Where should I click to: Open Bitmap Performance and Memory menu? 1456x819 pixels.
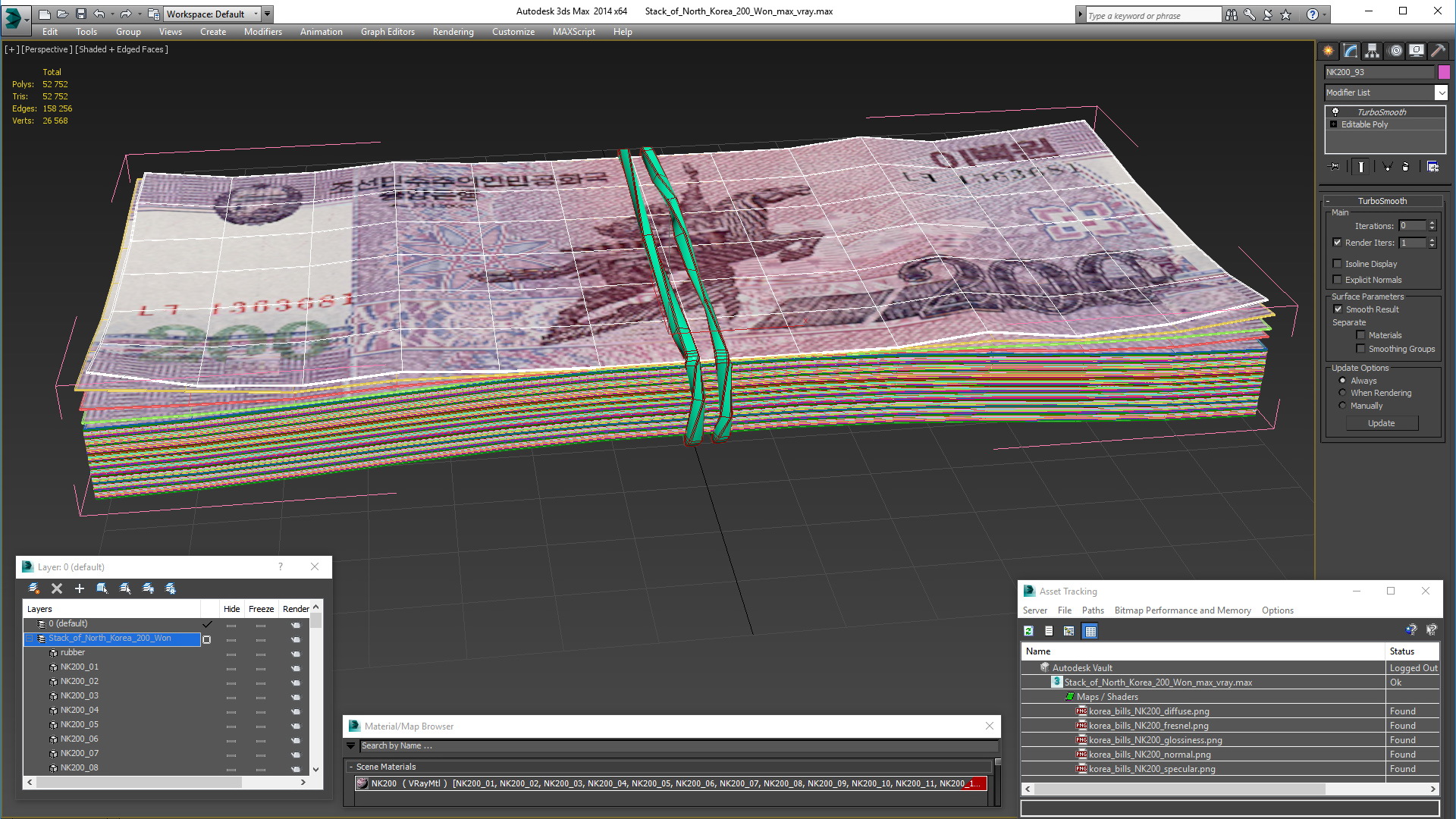pos(1182,610)
